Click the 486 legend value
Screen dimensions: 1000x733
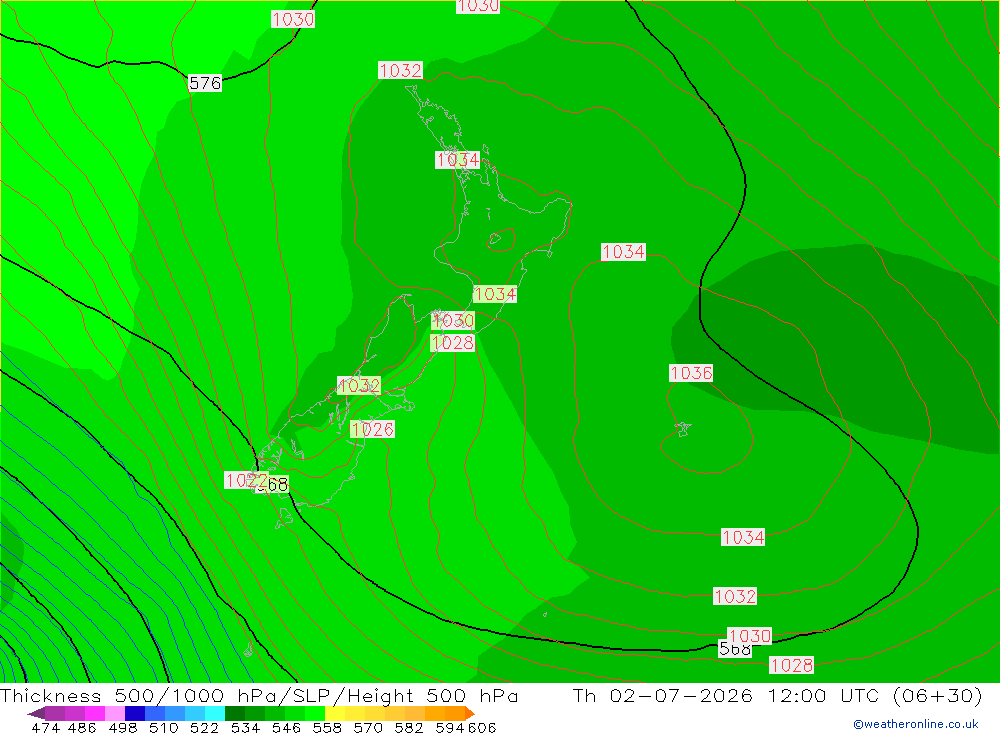82,727
